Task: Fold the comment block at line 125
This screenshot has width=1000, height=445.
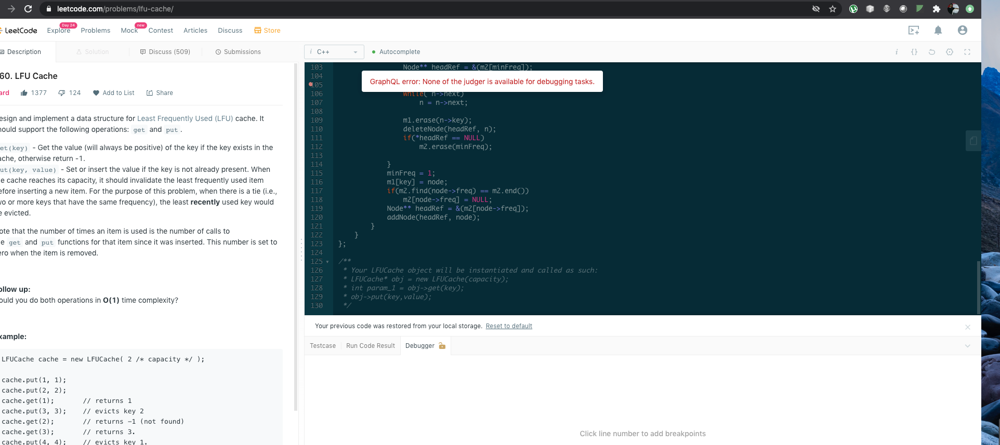Action: 328,261
